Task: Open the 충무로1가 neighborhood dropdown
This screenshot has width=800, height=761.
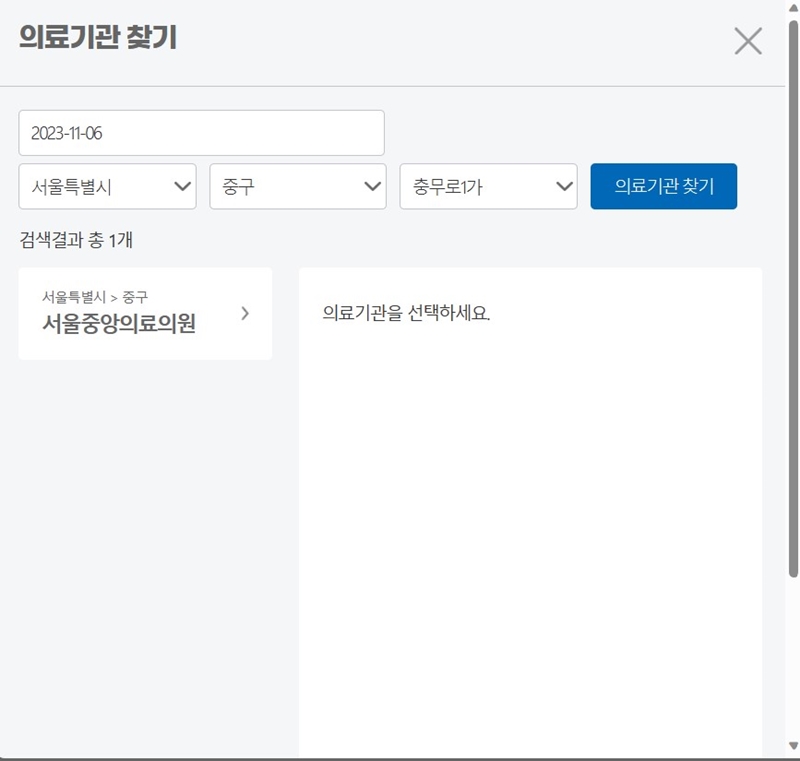Action: [x=488, y=186]
